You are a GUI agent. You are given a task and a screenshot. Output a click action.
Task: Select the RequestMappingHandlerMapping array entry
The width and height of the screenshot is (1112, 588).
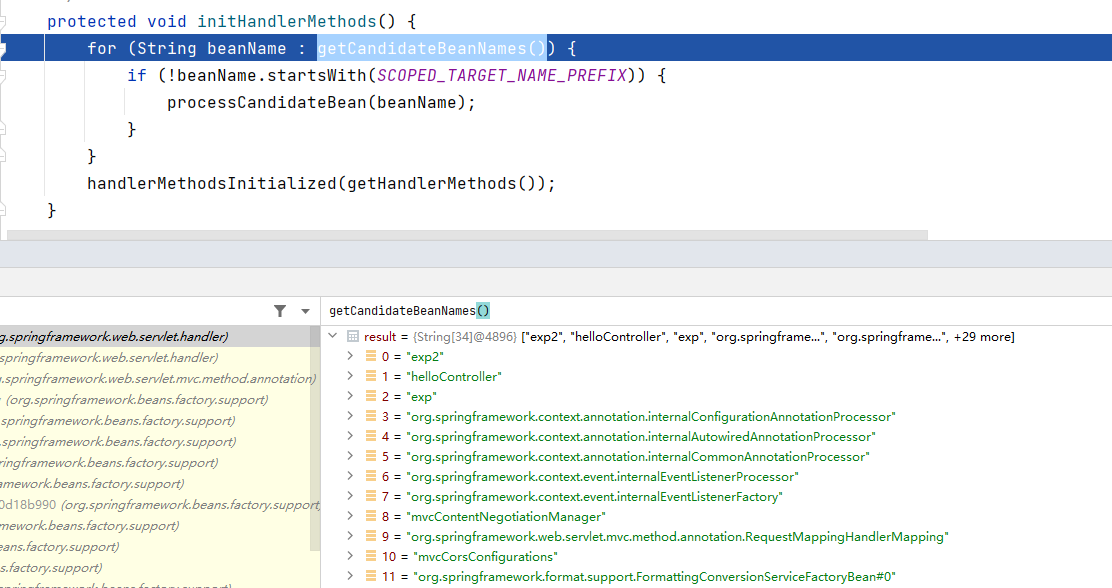(676, 537)
